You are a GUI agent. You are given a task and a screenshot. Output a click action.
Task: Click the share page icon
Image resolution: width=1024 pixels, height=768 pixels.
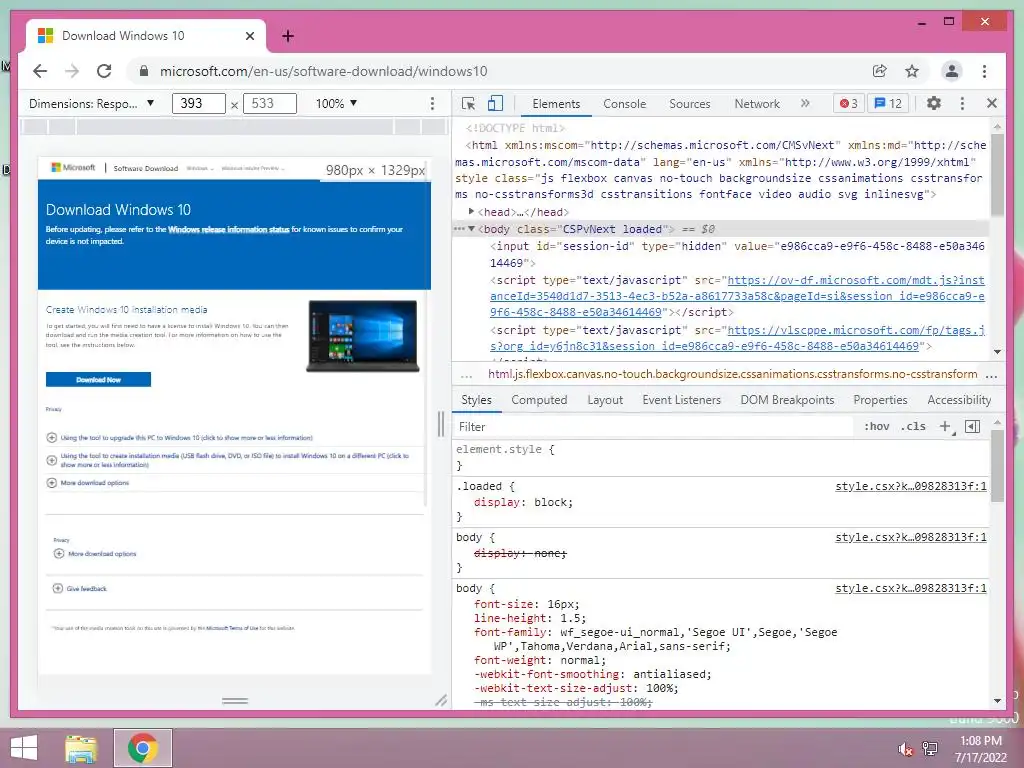(880, 71)
